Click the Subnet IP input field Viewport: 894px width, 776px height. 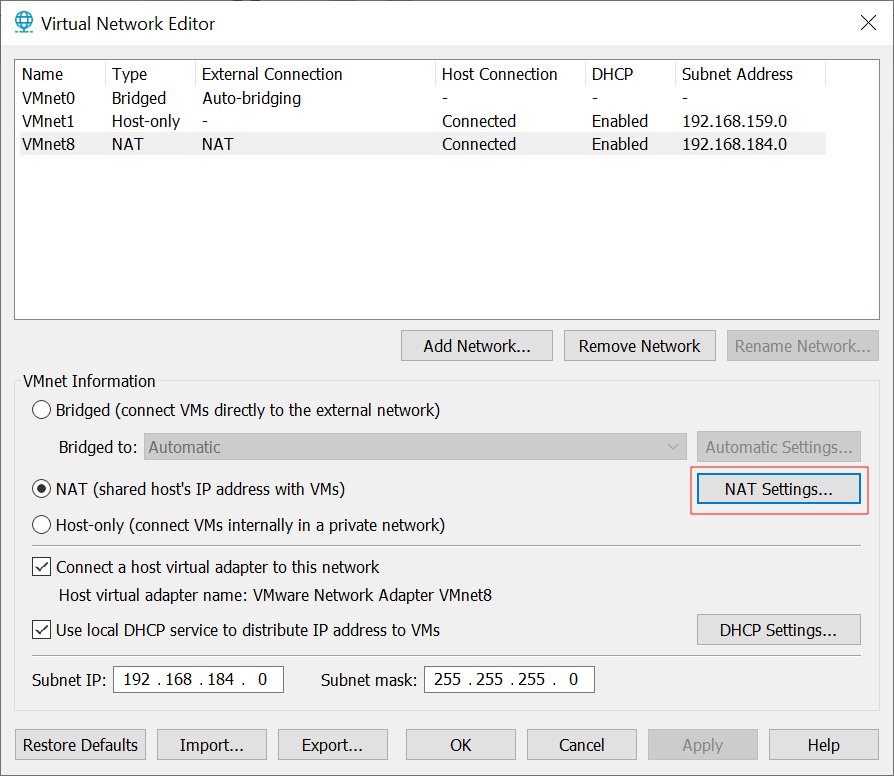click(198, 680)
